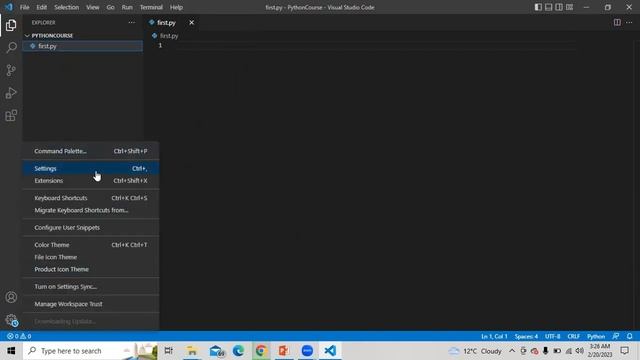Click the Accounts icon in activity bar
Viewport: 640px width, 360px height.
point(11,297)
